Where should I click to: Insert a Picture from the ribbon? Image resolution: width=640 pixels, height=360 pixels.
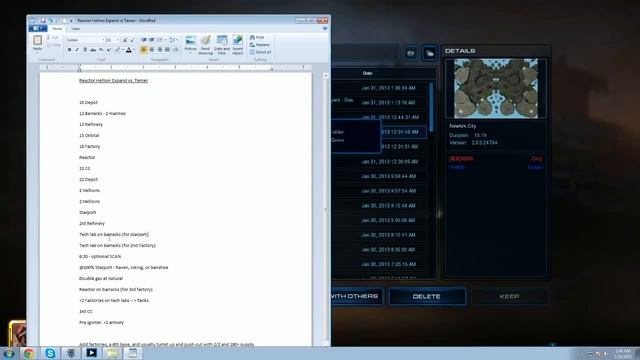tap(190, 42)
